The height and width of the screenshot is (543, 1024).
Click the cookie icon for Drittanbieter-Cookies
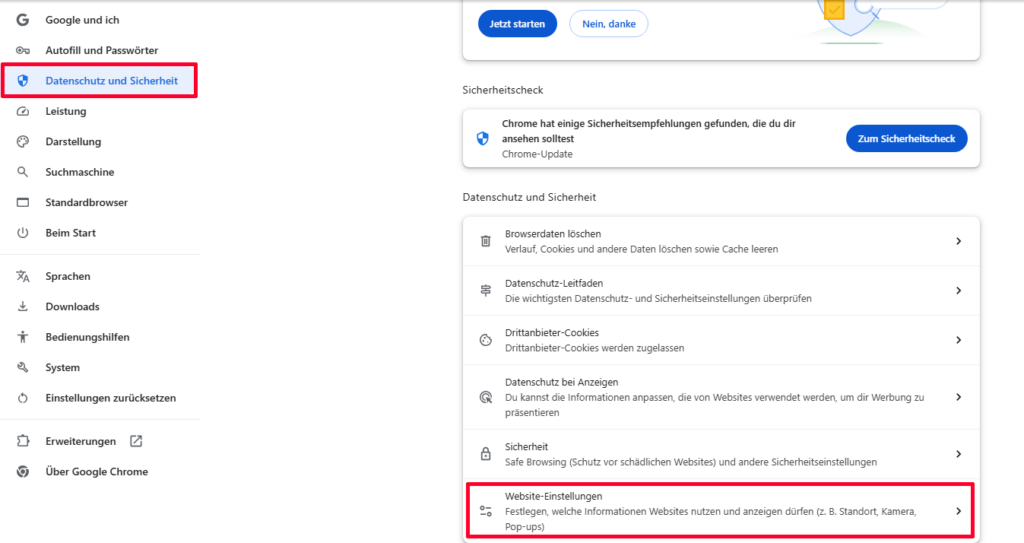click(x=486, y=340)
